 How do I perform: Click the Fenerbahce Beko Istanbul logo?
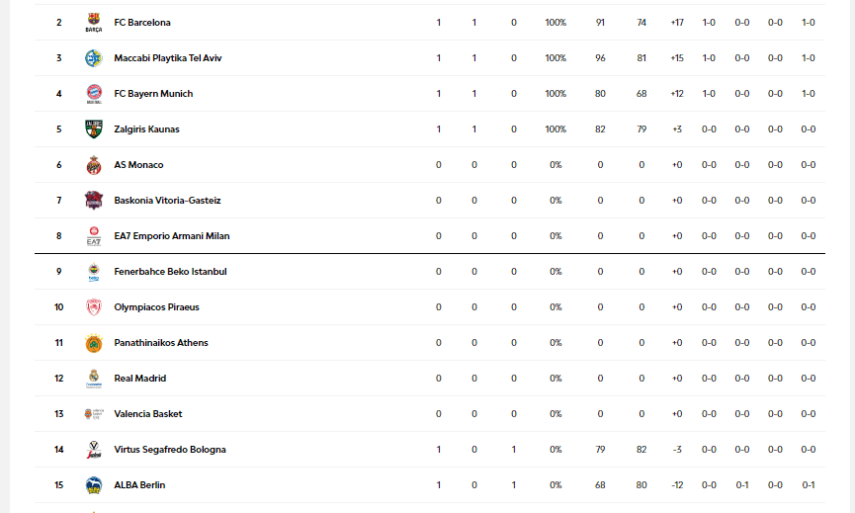click(93, 272)
